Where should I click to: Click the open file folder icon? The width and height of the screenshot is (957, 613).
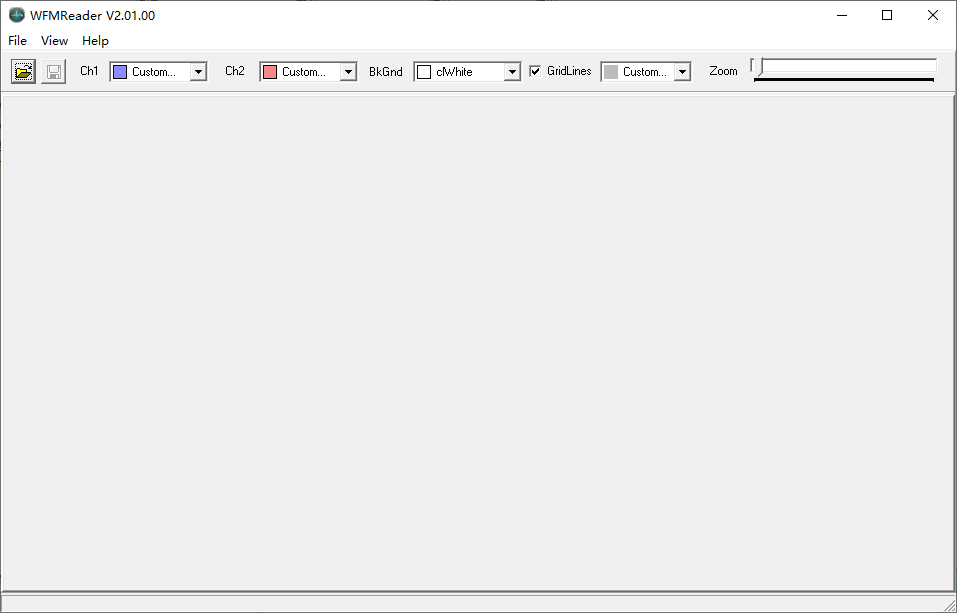pyautogui.click(x=23, y=71)
